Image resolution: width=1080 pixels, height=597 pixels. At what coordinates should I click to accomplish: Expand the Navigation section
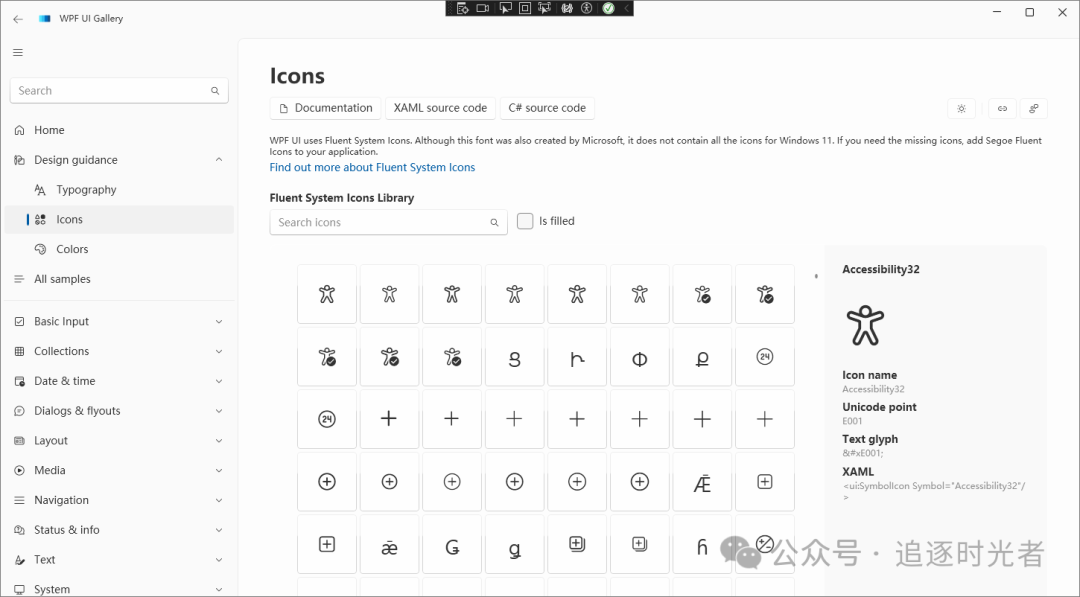point(119,500)
